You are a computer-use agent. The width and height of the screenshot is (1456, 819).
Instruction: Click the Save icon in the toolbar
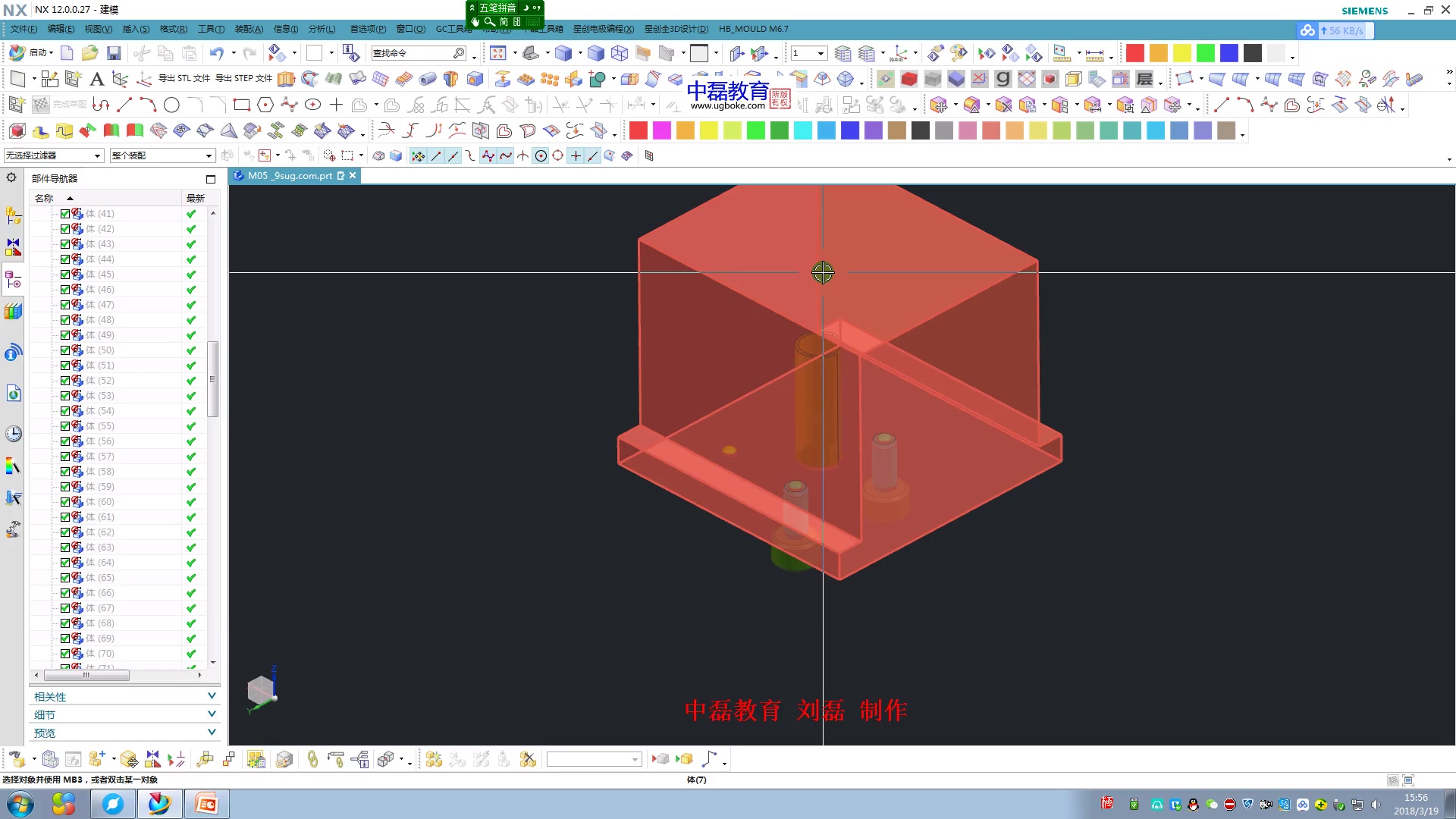114,53
